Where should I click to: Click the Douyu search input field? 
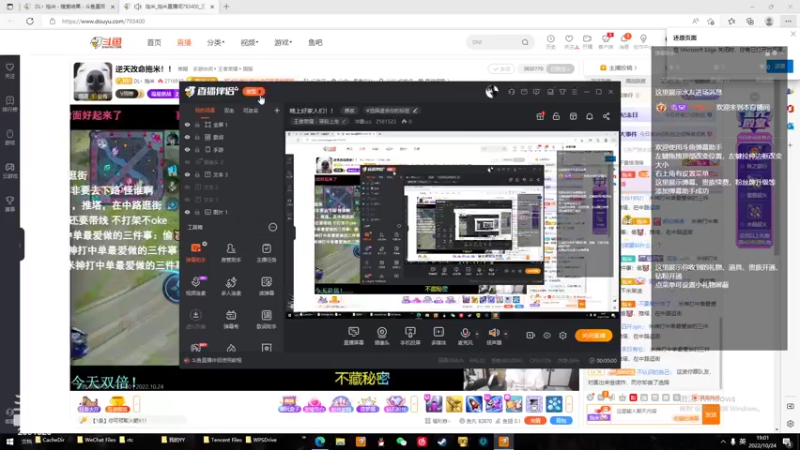(x=493, y=42)
